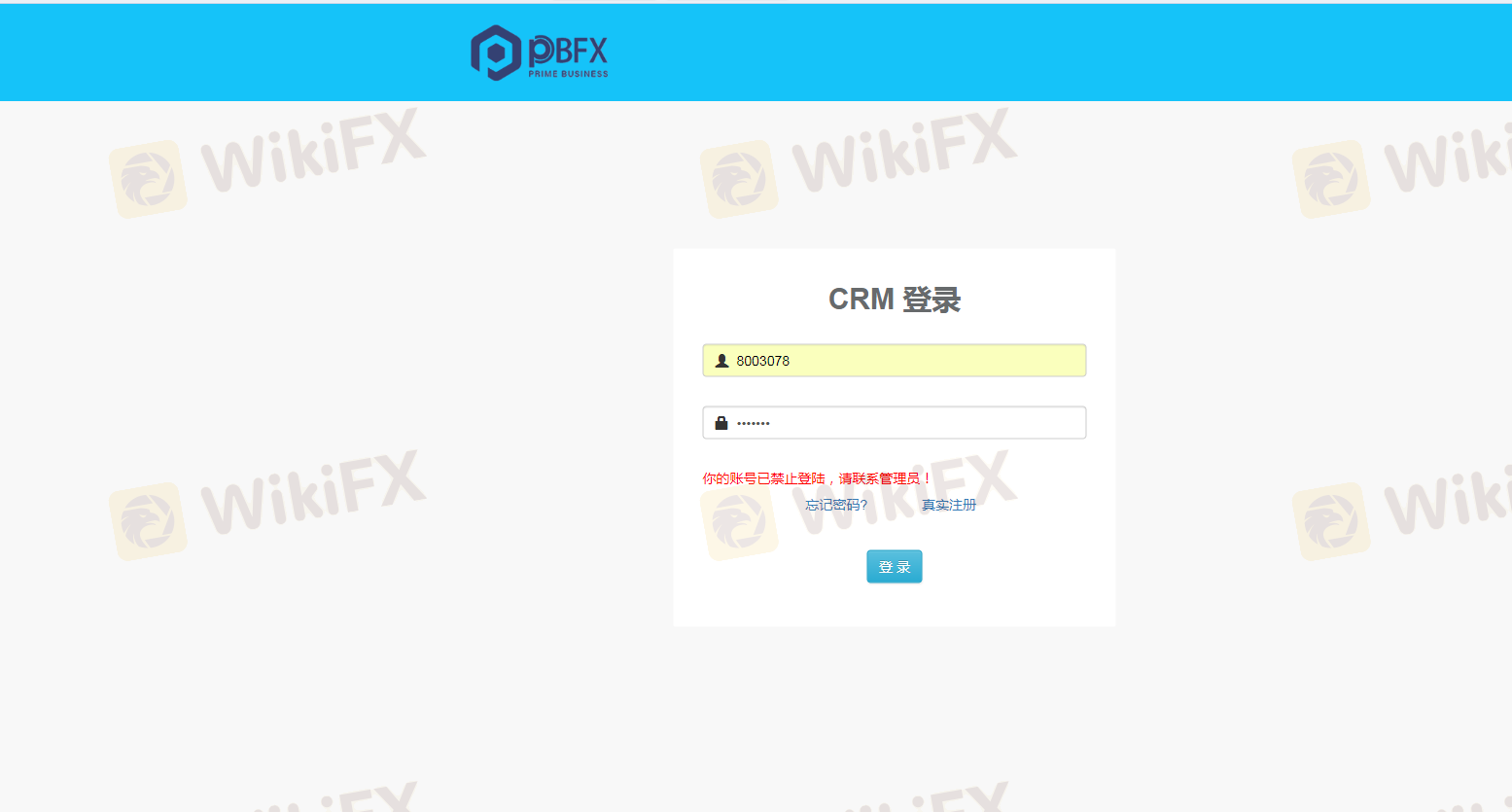1512x812 pixels.
Task: Click the password dots in the field
Action: 753,424
